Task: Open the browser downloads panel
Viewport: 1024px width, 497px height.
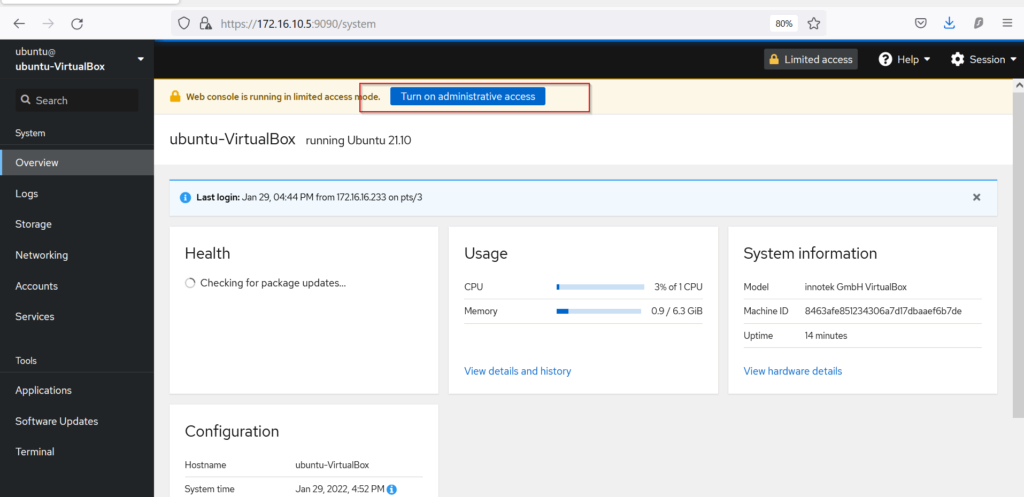Action: click(x=950, y=24)
